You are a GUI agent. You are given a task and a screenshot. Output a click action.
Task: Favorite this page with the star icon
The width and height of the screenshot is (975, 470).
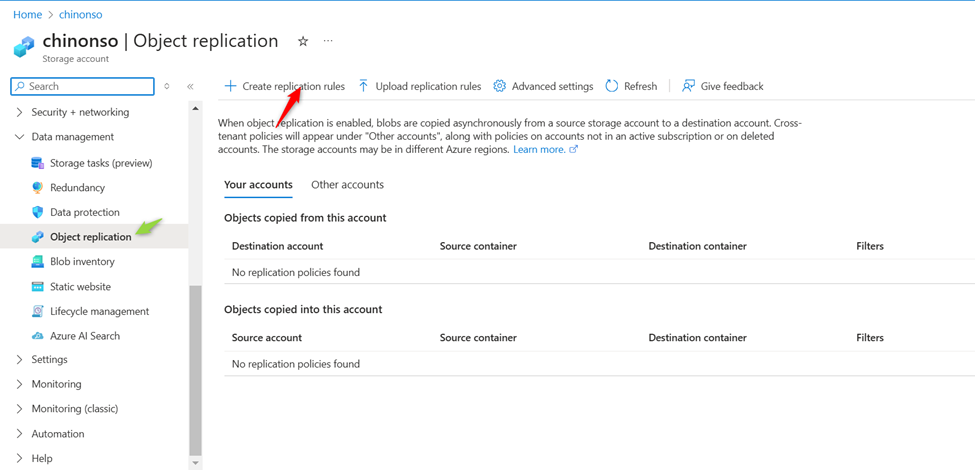303,41
